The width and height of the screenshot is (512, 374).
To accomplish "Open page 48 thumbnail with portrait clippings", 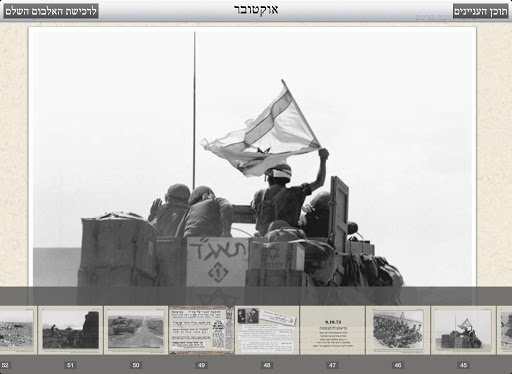I will pyautogui.click(x=267, y=330).
